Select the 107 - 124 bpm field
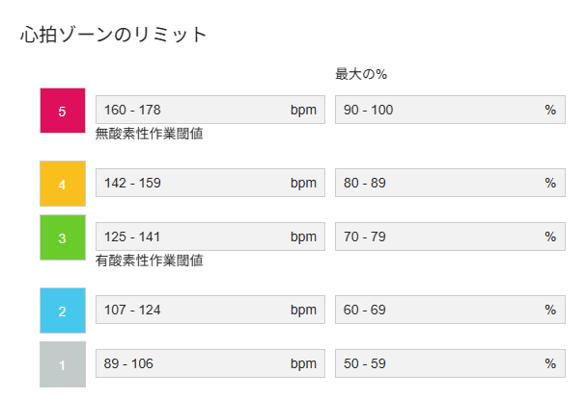 coord(210,310)
